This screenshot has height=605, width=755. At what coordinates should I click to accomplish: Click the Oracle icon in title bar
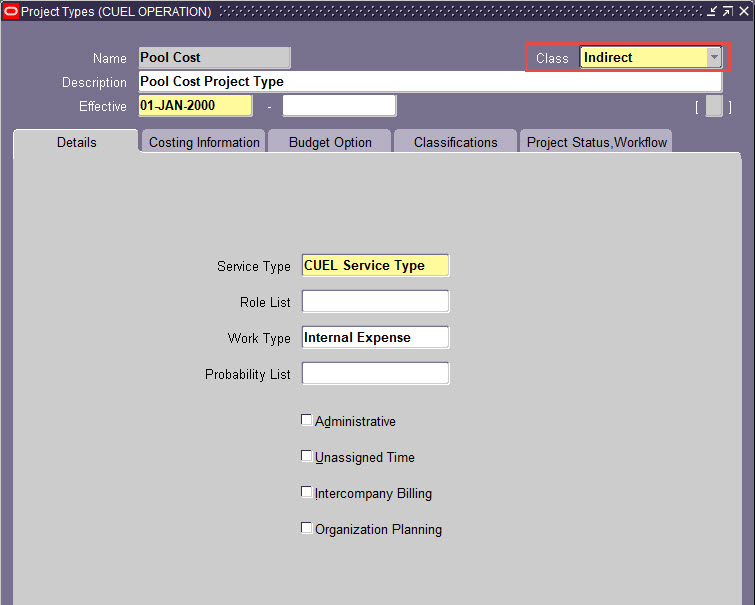tap(10, 11)
